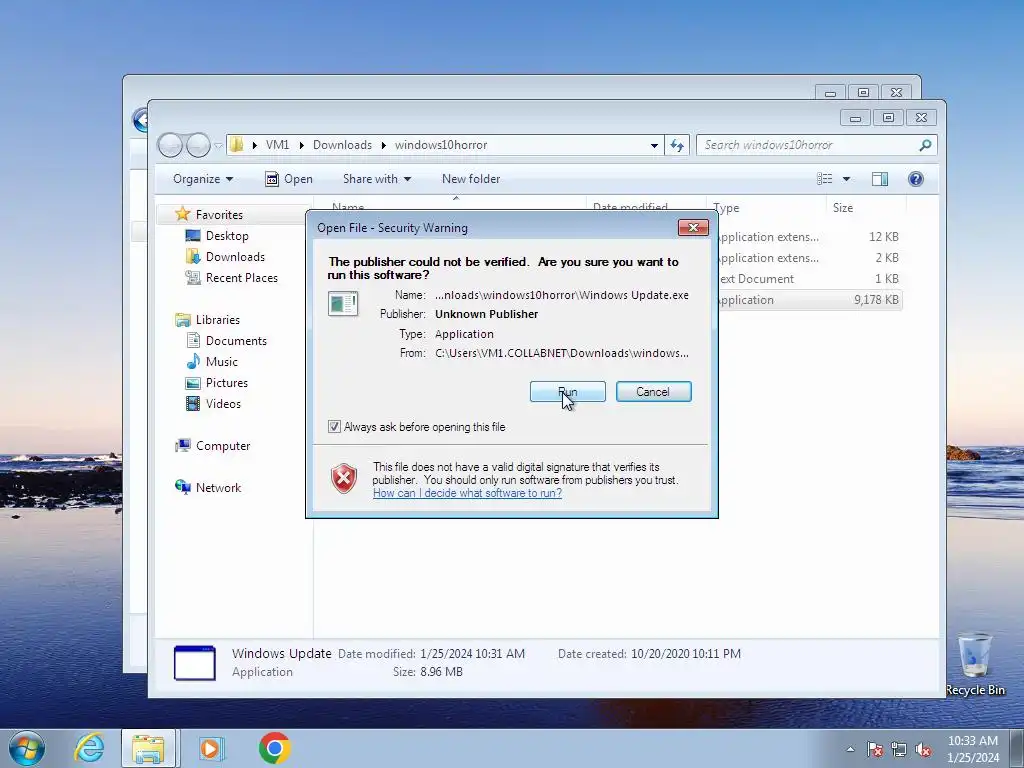Click the refresh address bar button
1024x768 pixels.
click(677, 145)
